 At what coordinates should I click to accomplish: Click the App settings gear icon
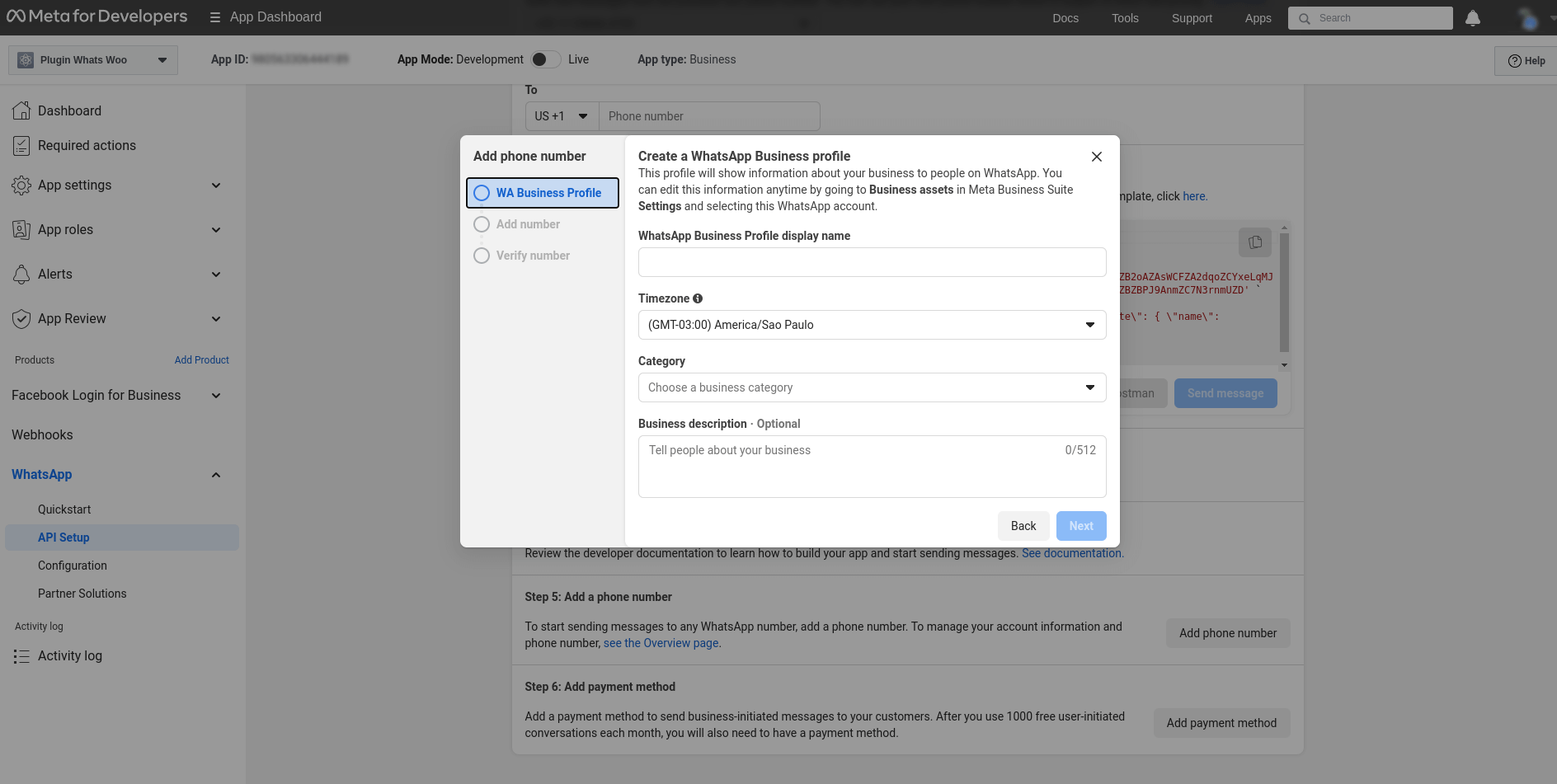[x=21, y=185]
